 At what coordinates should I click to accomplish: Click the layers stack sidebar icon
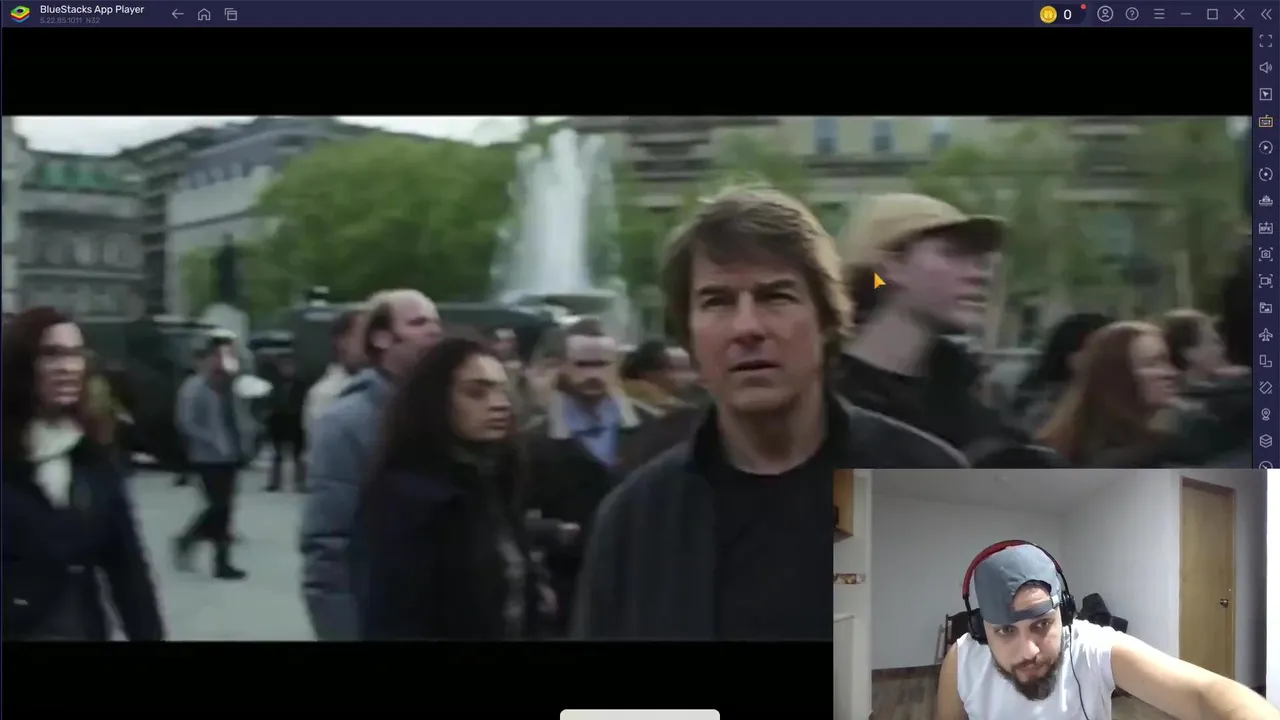pyautogui.click(x=1266, y=441)
